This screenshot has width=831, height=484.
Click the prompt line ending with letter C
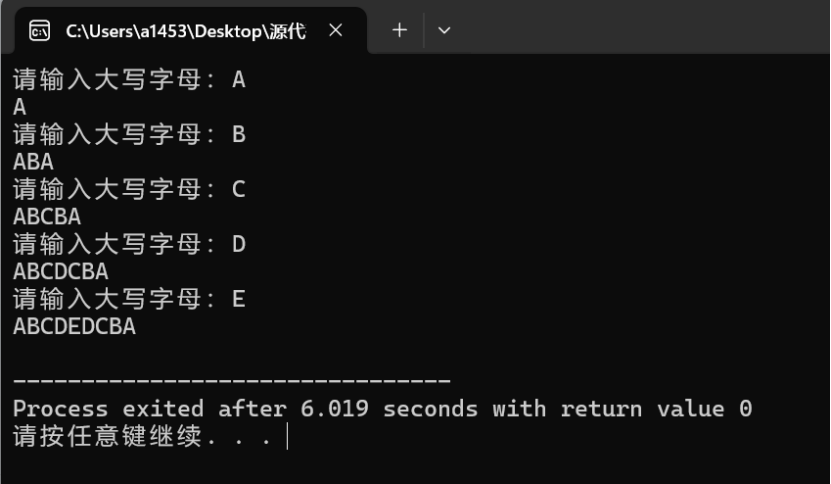(128, 189)
